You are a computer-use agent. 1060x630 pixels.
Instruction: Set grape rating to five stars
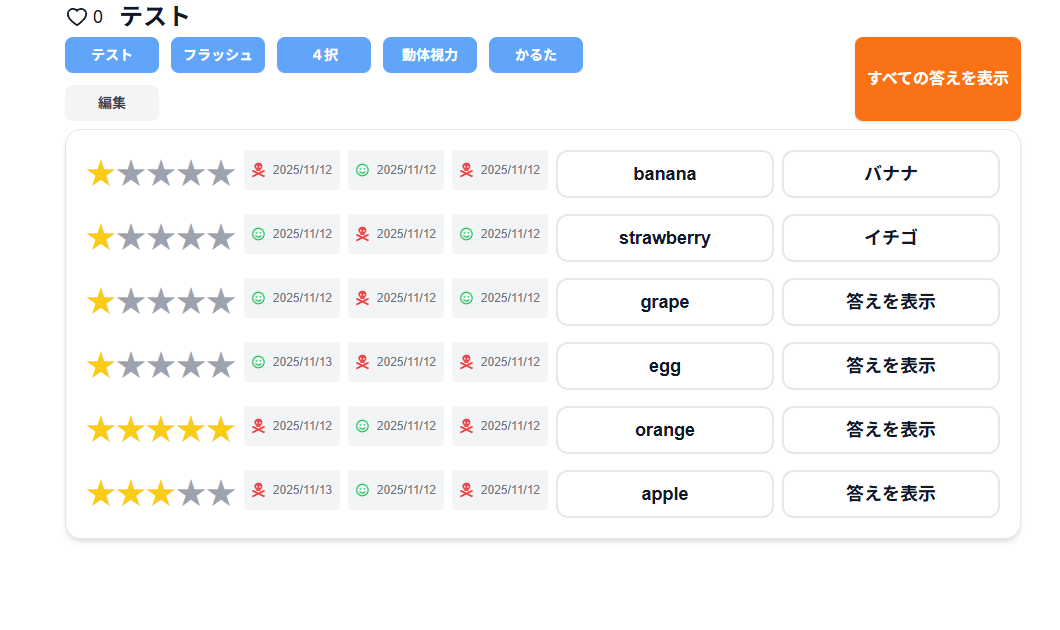pos(221,301)
